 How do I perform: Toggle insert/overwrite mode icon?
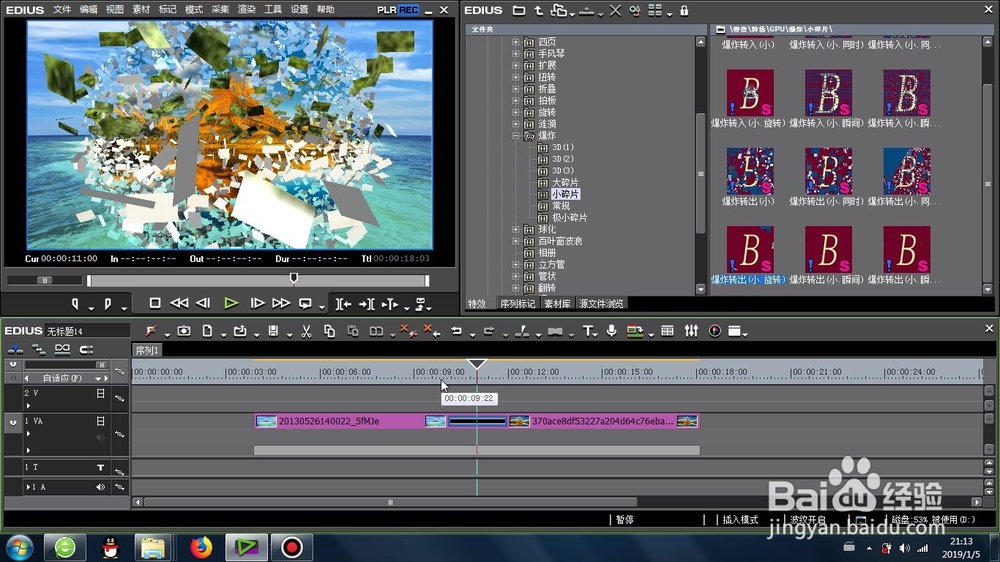(15, 350)
